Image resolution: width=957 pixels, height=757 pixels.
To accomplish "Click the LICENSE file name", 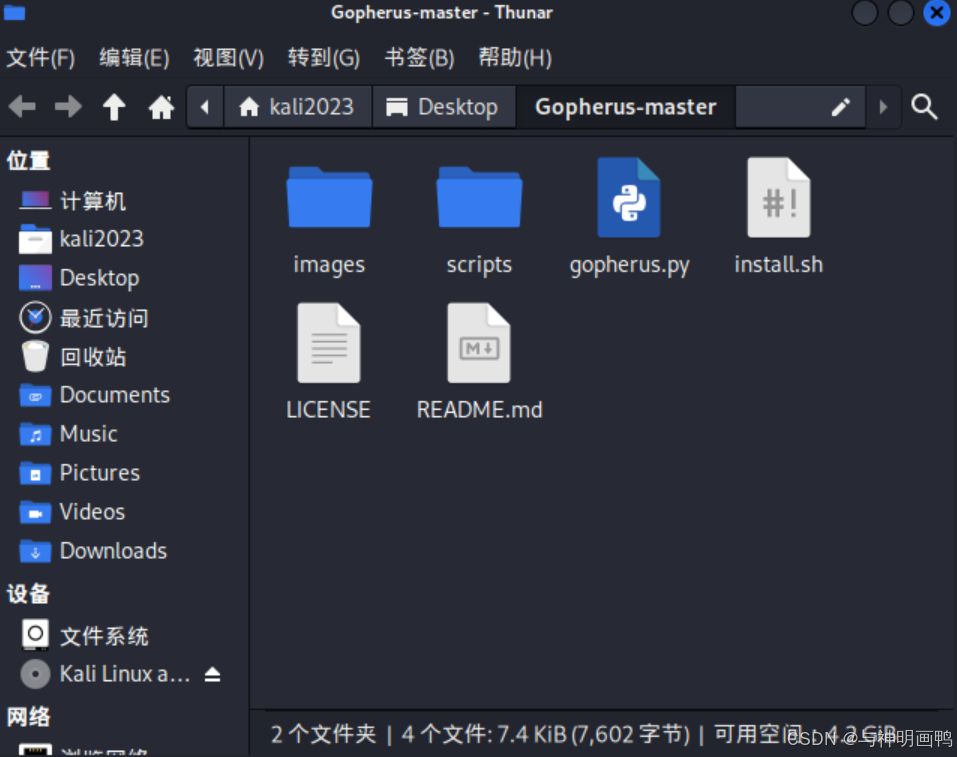I will (x=328, y=410).
